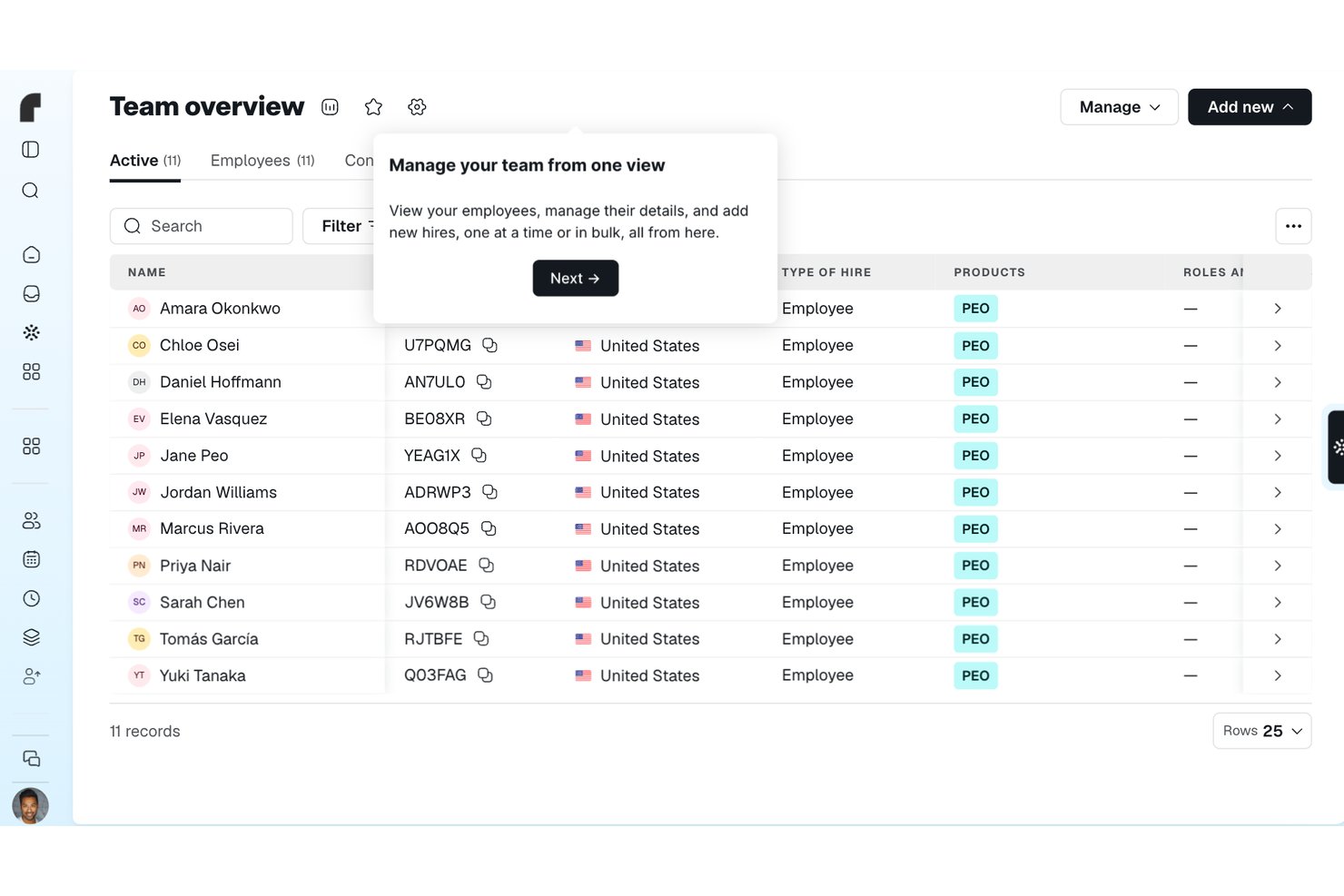Viewport: 1344px width, 896px height.
Task: Open the chat bubbles sidebar icon
Action: point(31,758)
